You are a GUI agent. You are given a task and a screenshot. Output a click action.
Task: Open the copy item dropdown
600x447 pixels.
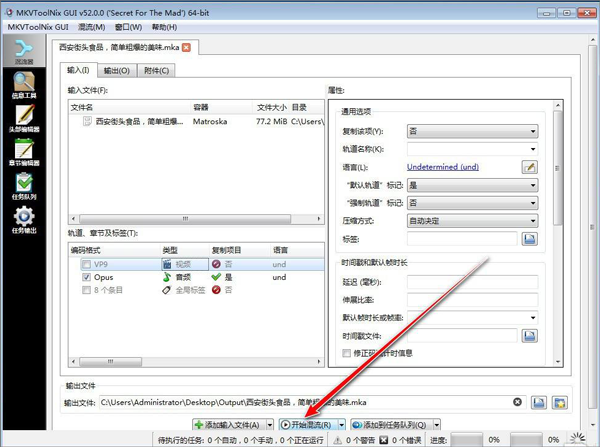[x=473, y=131]
